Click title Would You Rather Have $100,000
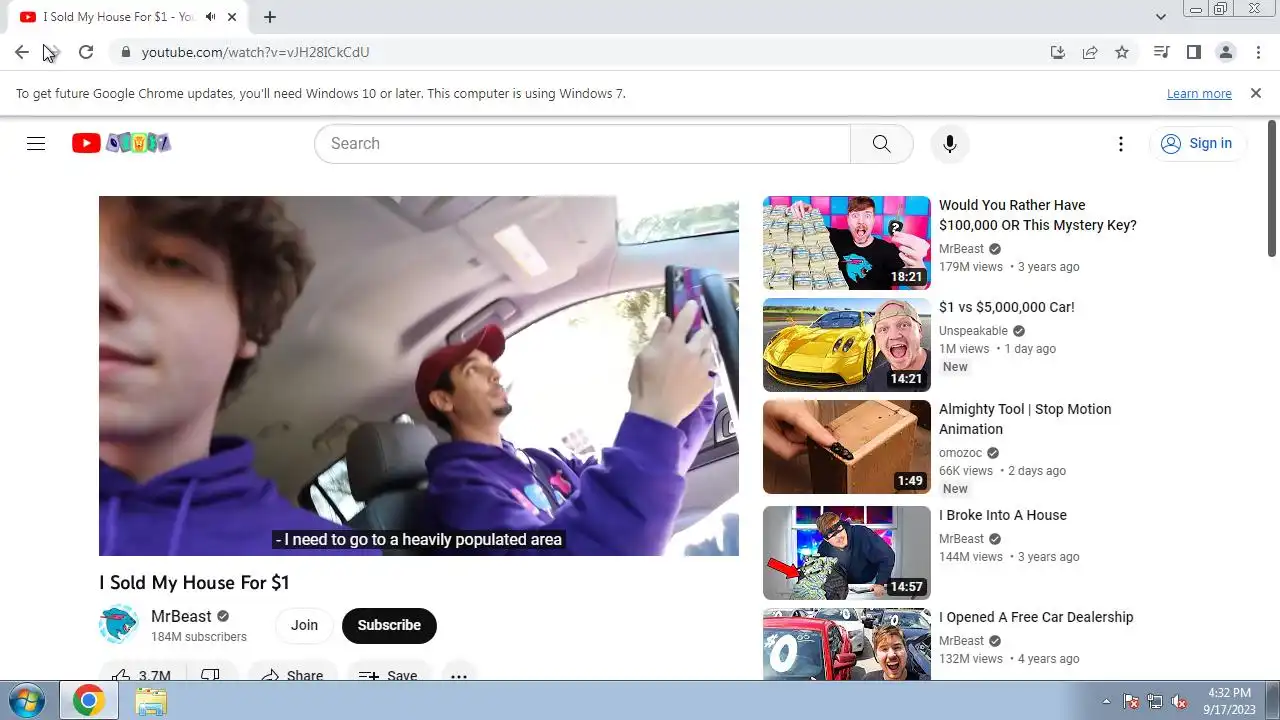Viewport: 1280px width, 720px height. [x=1038, y=215]
